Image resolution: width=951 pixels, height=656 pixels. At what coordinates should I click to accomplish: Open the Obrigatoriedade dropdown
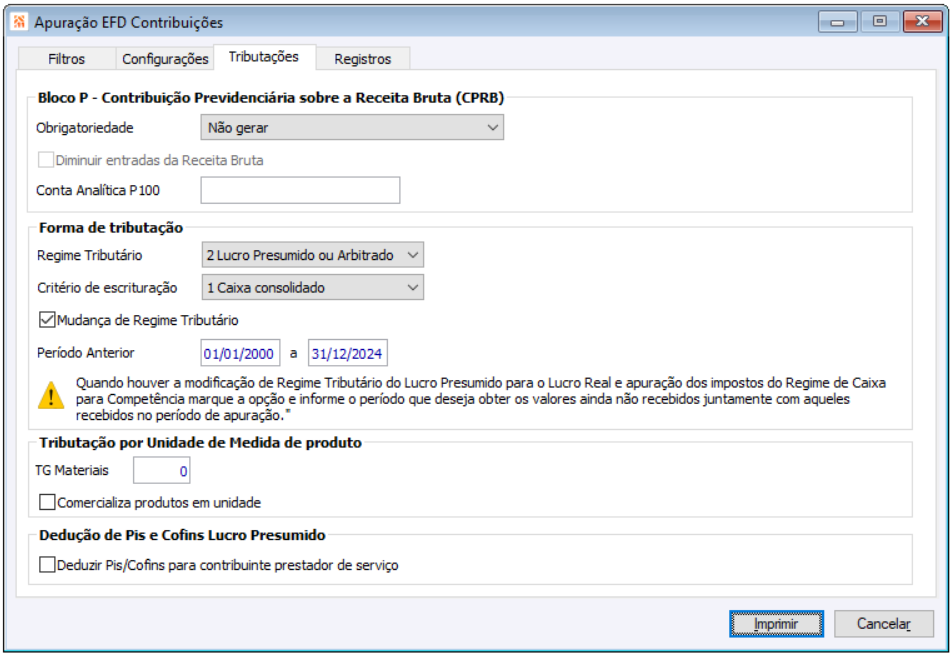[352, 128]
